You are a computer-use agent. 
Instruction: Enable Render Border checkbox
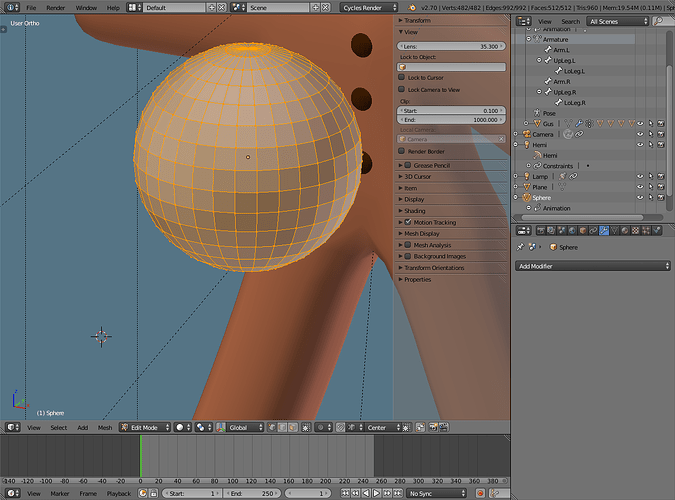(x=401, y=151)
